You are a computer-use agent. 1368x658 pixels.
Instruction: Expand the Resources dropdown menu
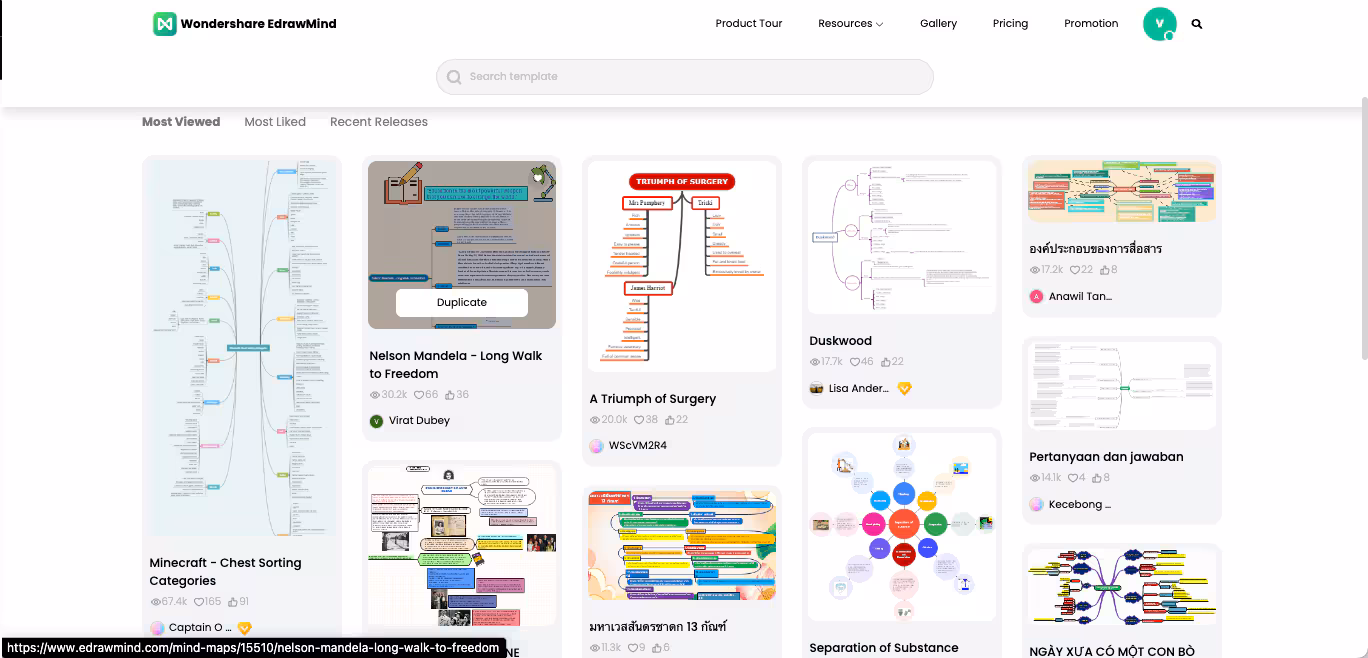click(x=850, y=24)
